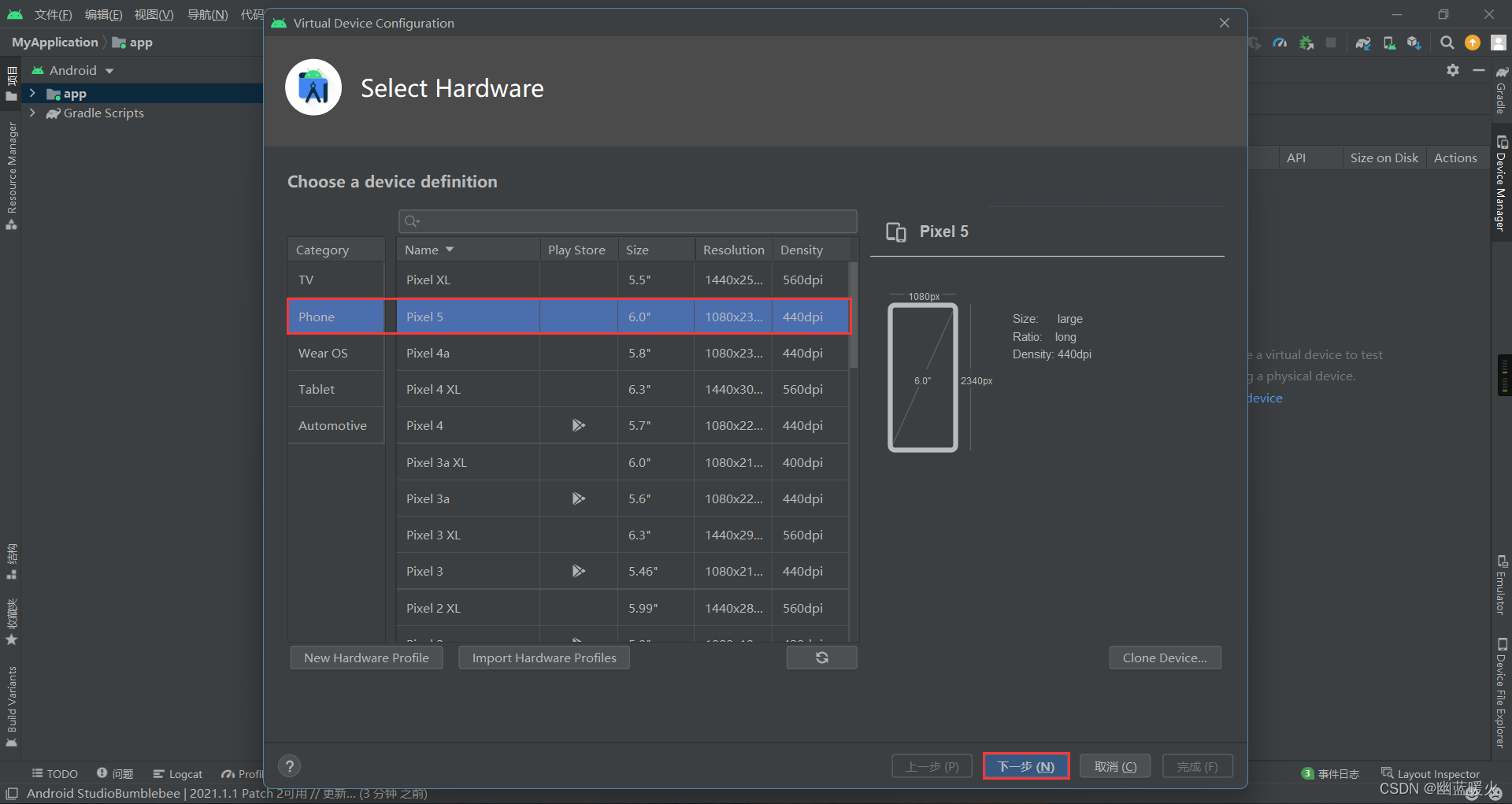
Task: Select Pixel 3 XL device row
Action: point(622,535)
